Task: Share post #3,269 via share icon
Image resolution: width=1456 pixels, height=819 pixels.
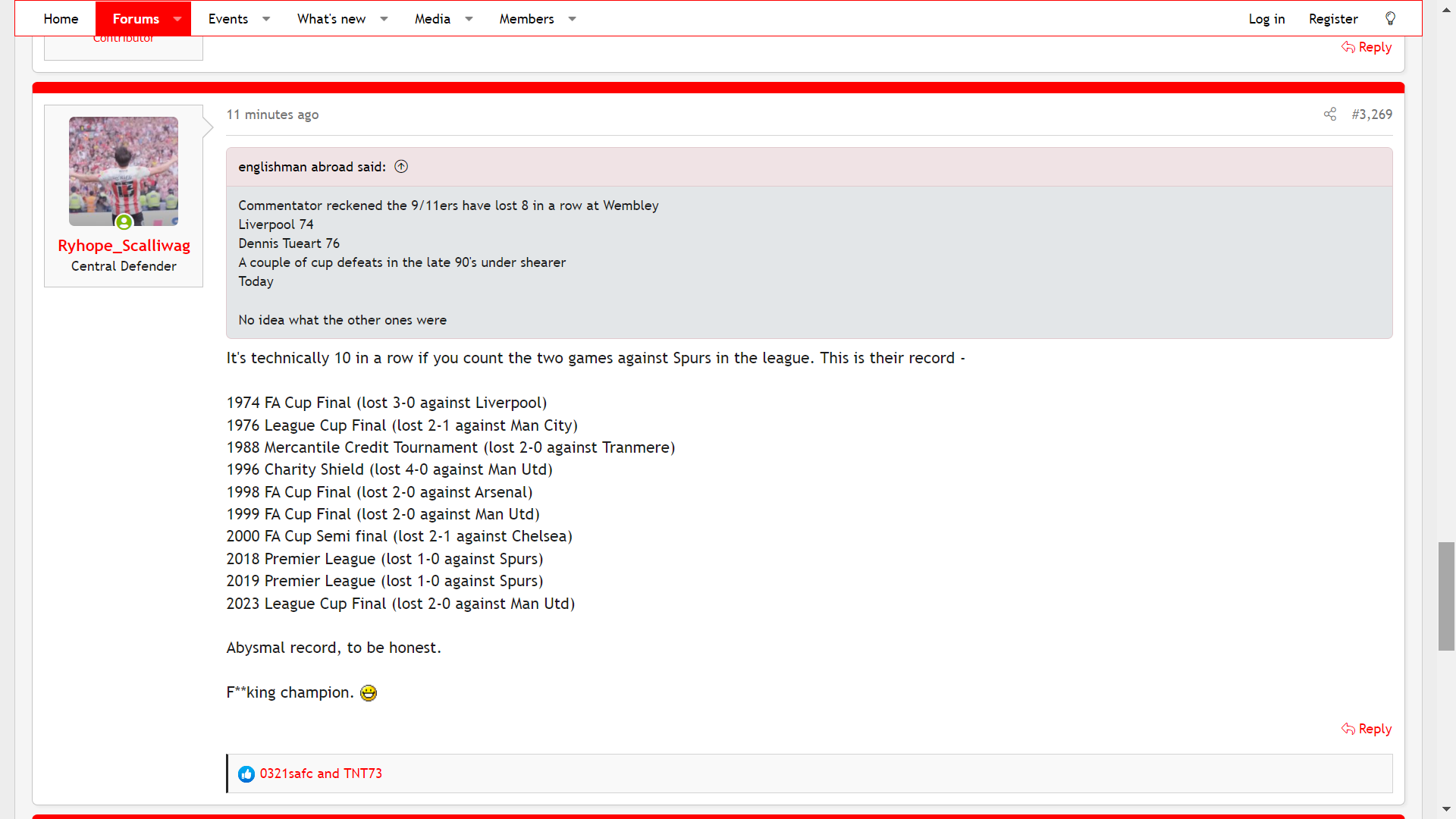Action: click(1330, 114)
